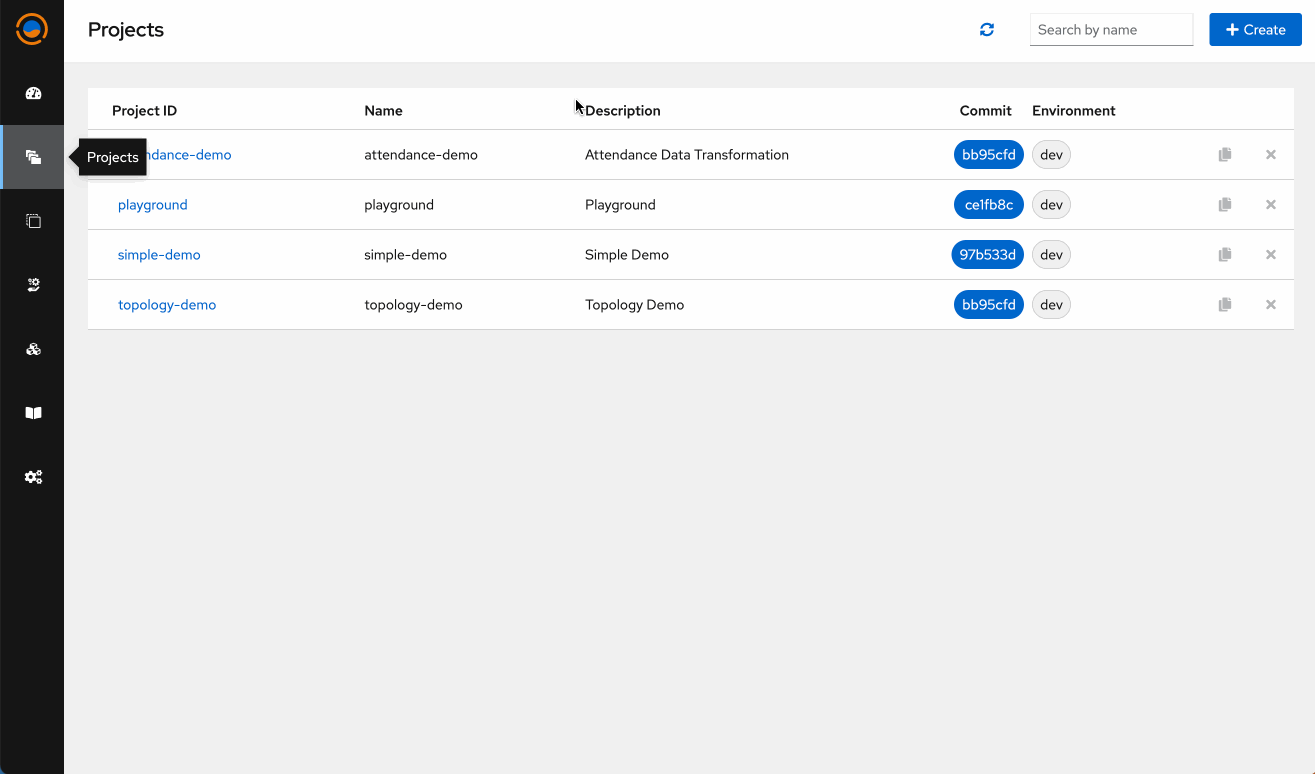Refresh the projects list with the refresh icon
This screenshot has height=774, width=1315.
tap(986, 29)
